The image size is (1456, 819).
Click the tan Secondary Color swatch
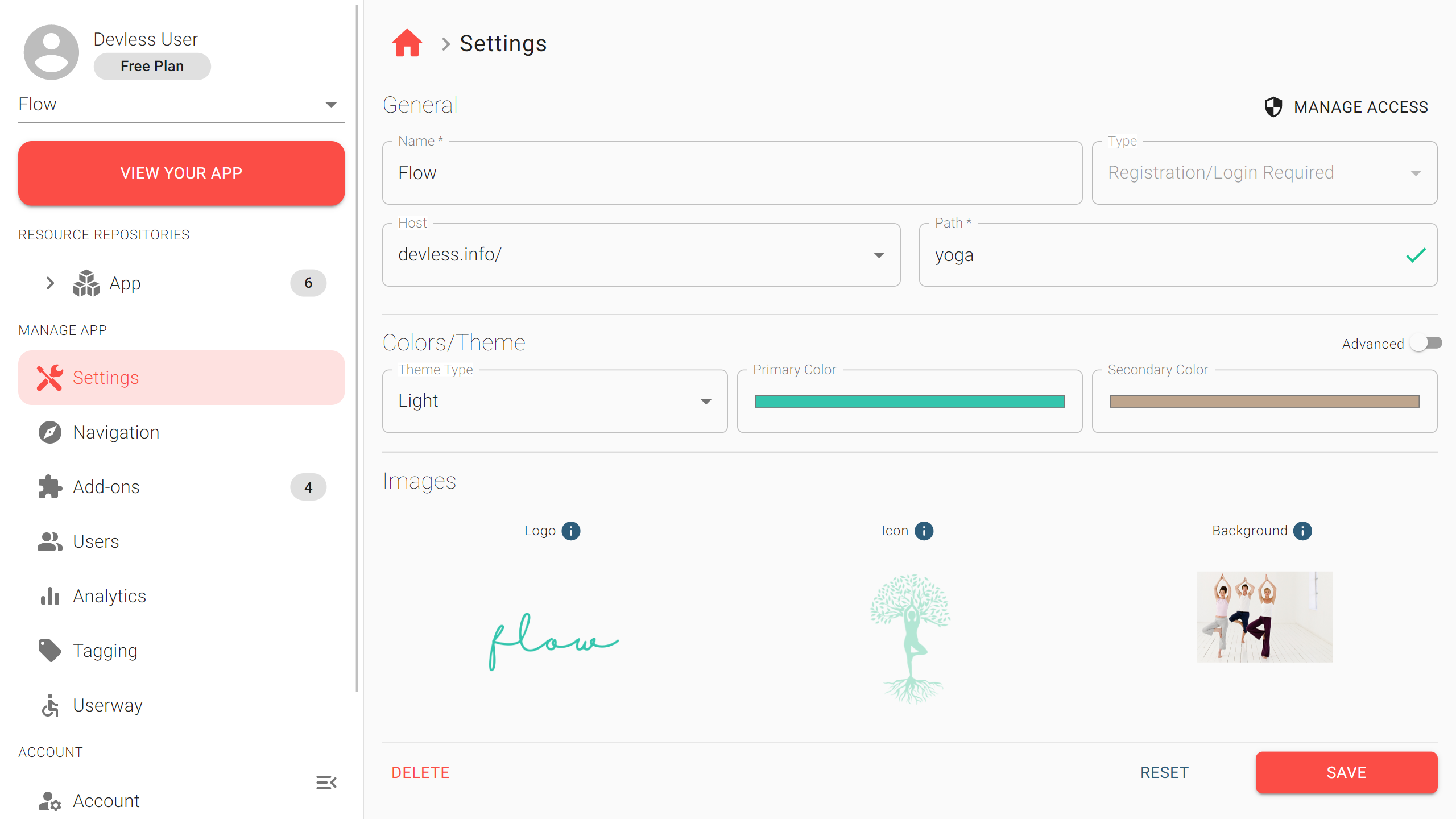click(x=1264, y=401)
